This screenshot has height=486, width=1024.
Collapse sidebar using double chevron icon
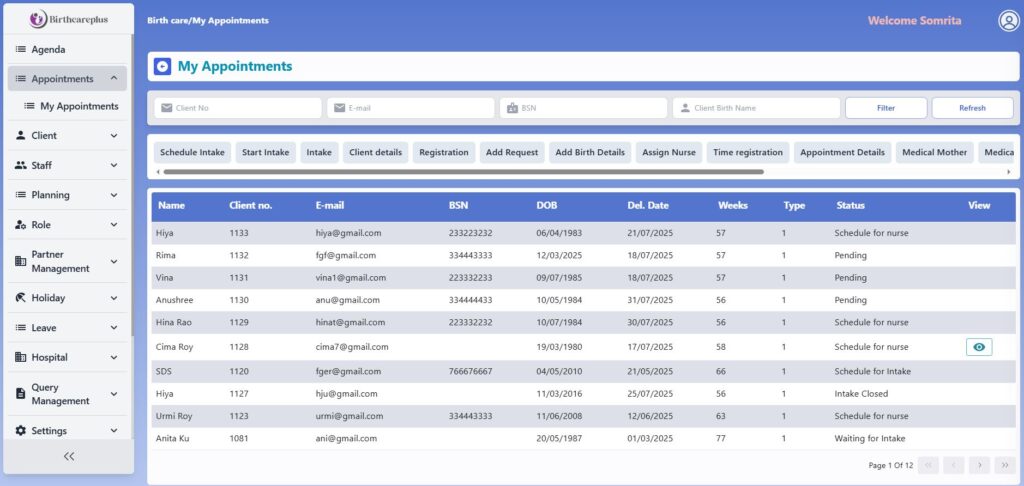point(68,456)
